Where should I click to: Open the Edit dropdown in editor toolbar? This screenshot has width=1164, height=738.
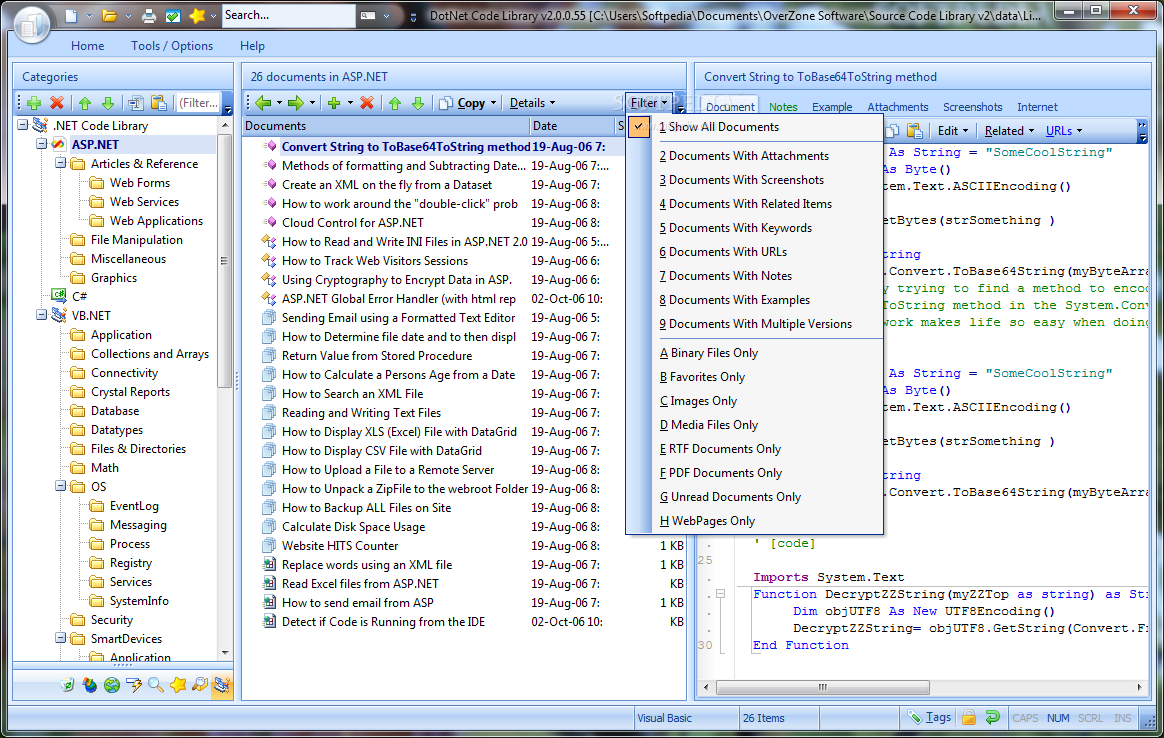click(x=952, y=131)
